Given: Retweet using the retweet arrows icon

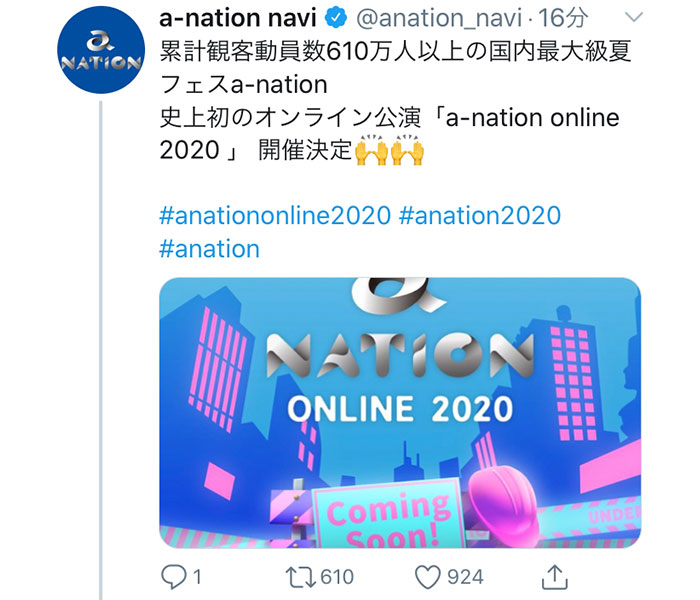Looking at the screenshot, I should point(301,577).
